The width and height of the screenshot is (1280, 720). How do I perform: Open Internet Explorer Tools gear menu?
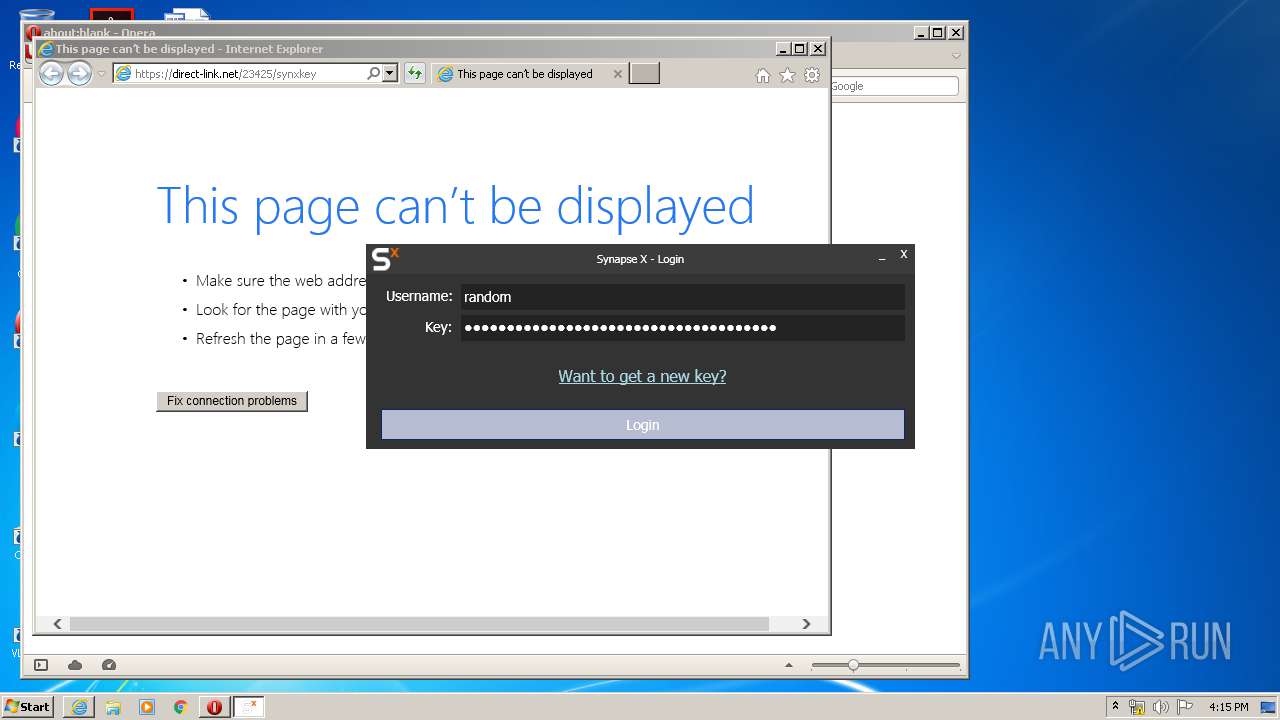click(x=812, y=75)
